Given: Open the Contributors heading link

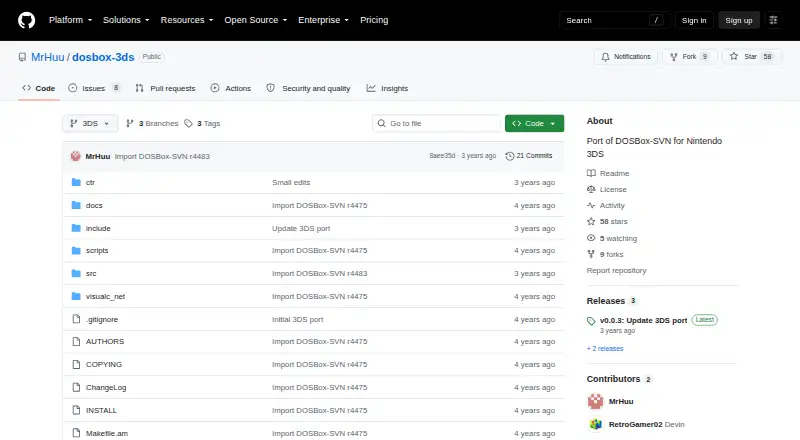Looking at the screenshot, I should 613,379.
